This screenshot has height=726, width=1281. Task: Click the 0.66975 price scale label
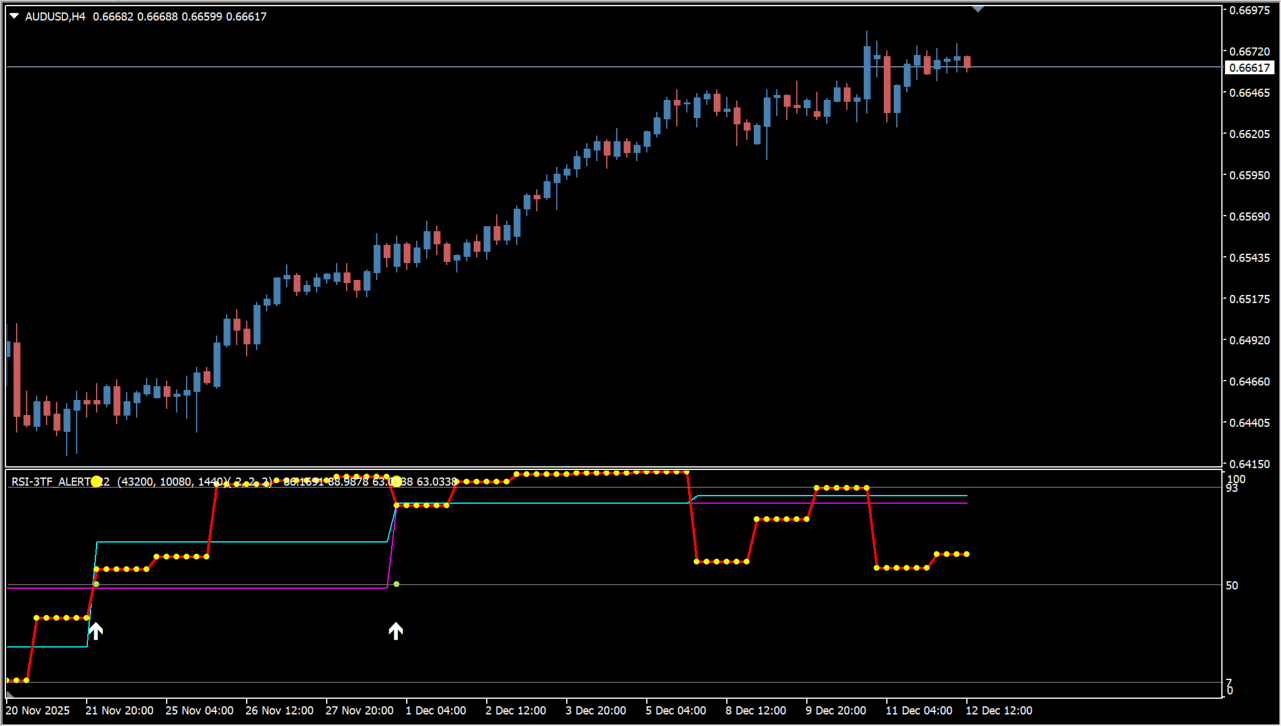pos(1248,11)
